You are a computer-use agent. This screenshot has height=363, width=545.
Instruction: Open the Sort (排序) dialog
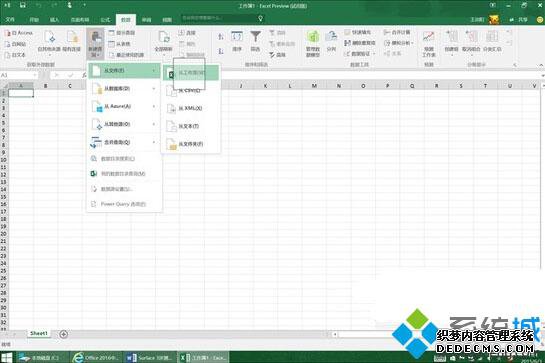coord(237,41)
